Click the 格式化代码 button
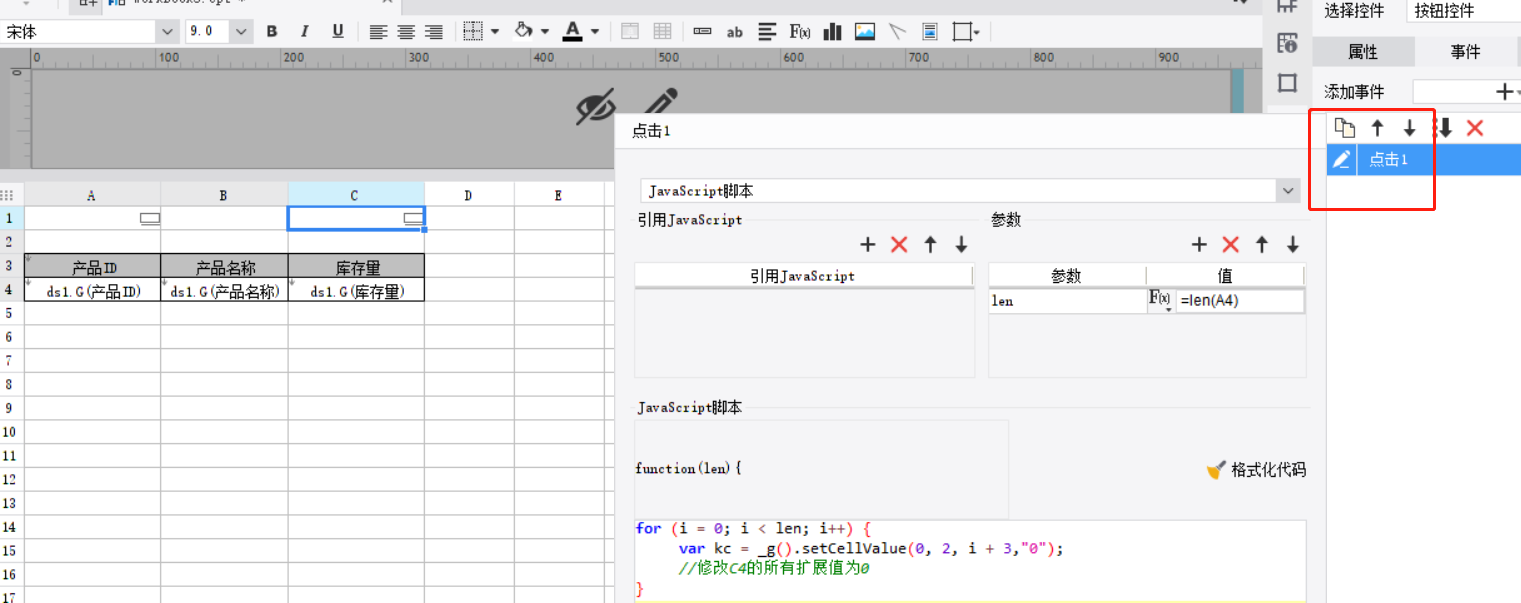Image resolution: width=1521 pixels, height=603 pixels. pos(1256,470)
